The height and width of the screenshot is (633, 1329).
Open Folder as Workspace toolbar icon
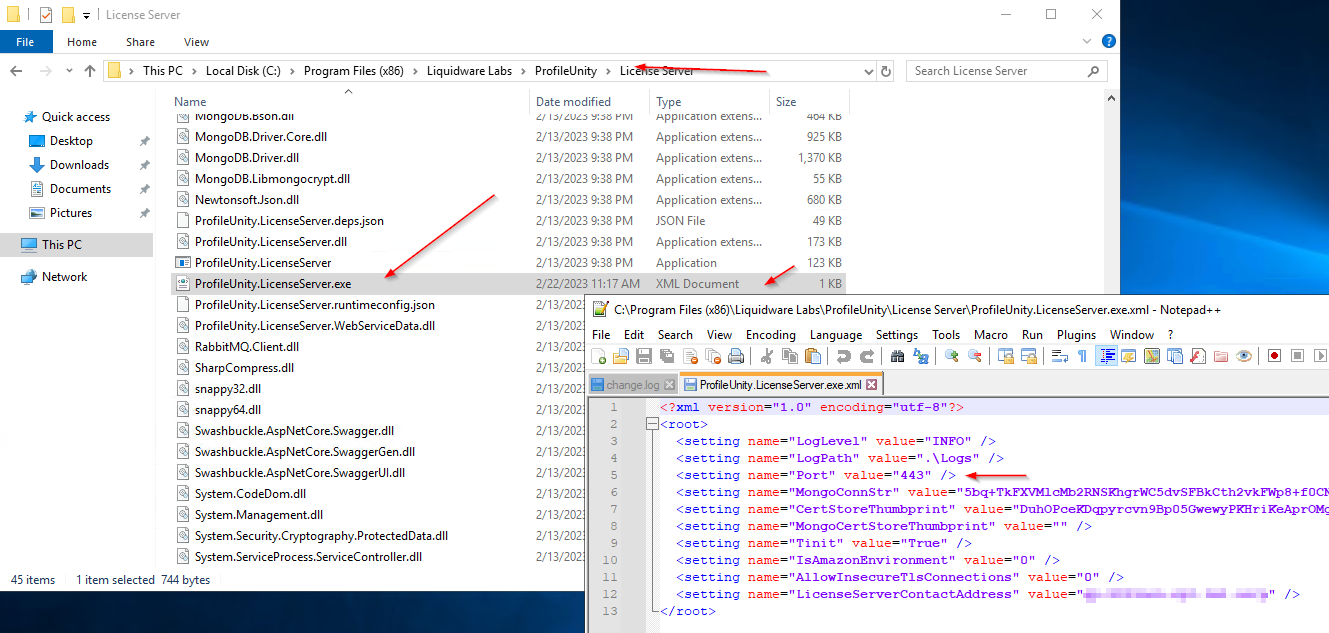coord(1221,356)
